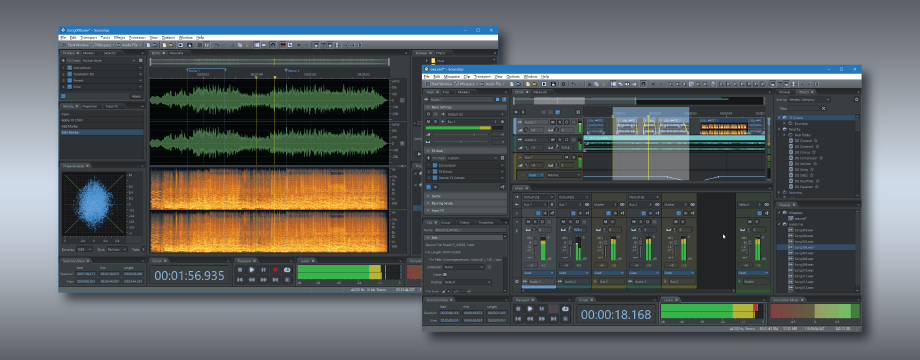Collapse the Basic Settings section

click(465, 107)
